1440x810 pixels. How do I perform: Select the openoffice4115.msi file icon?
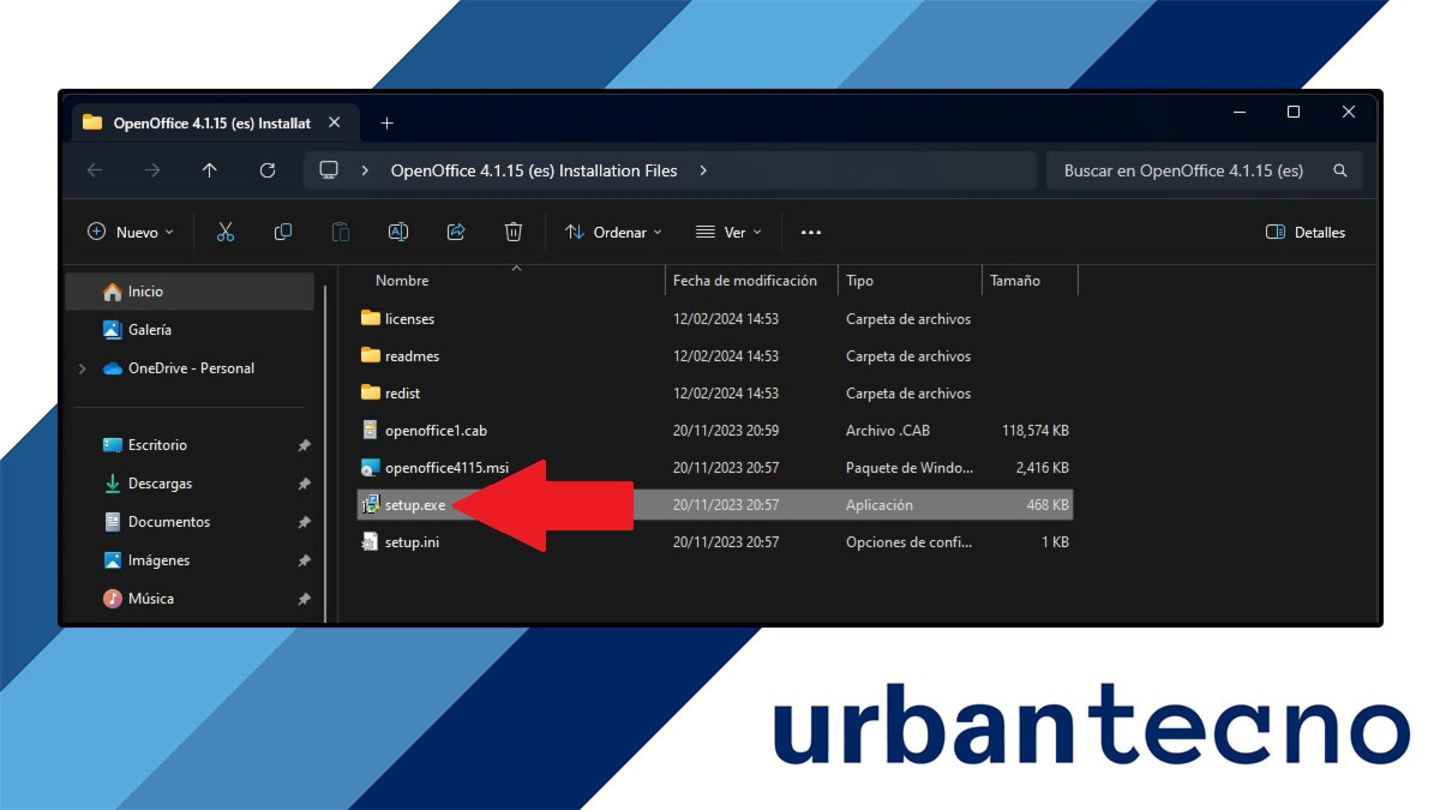(370, 467)
